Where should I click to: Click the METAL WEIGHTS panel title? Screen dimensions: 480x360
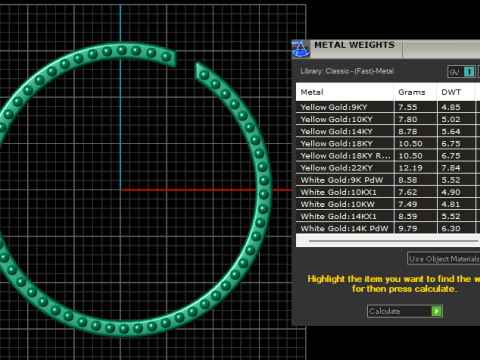[x=354, y=45]
